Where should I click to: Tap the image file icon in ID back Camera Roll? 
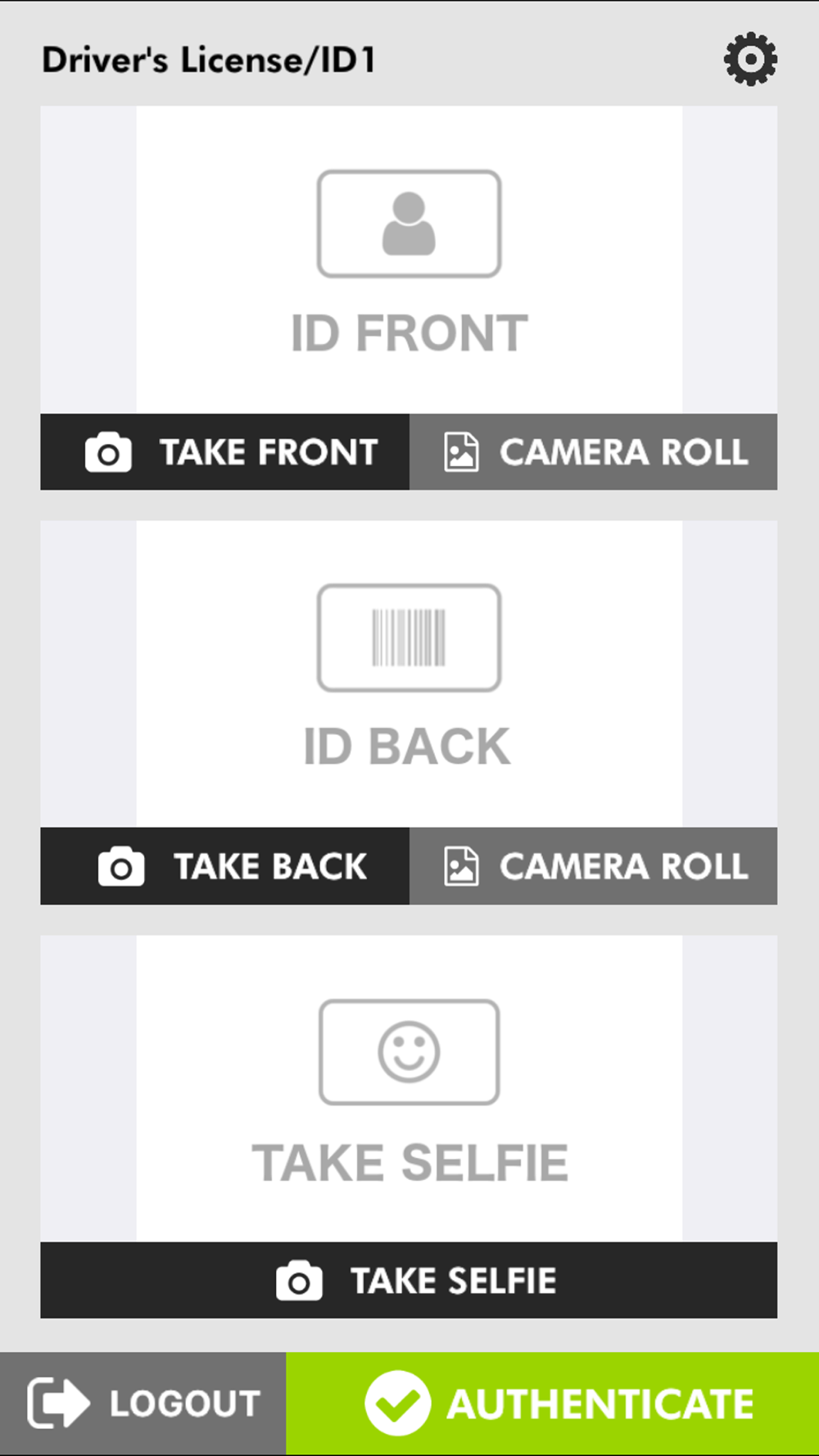461,866
